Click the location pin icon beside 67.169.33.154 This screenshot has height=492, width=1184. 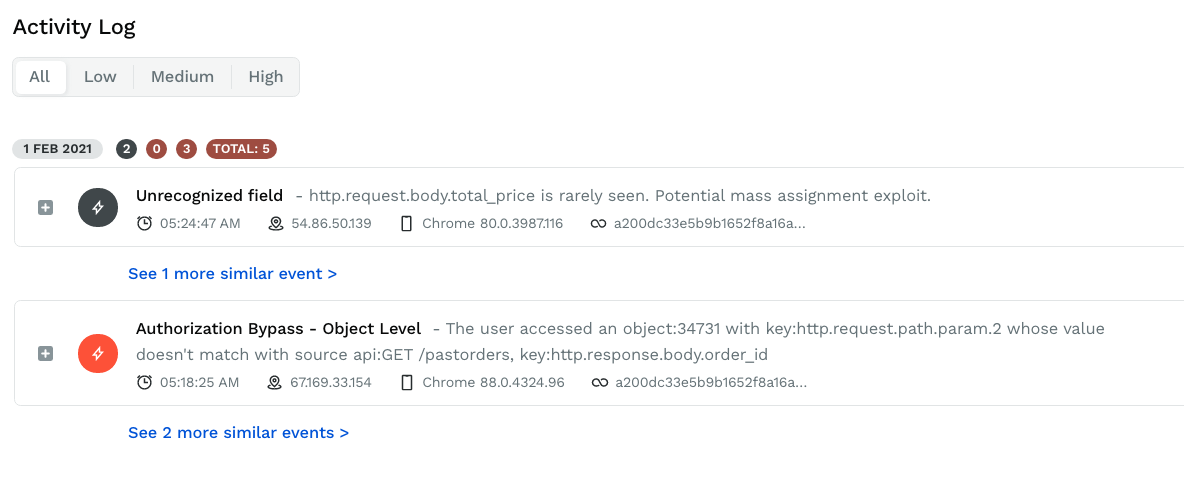[276, 382]
